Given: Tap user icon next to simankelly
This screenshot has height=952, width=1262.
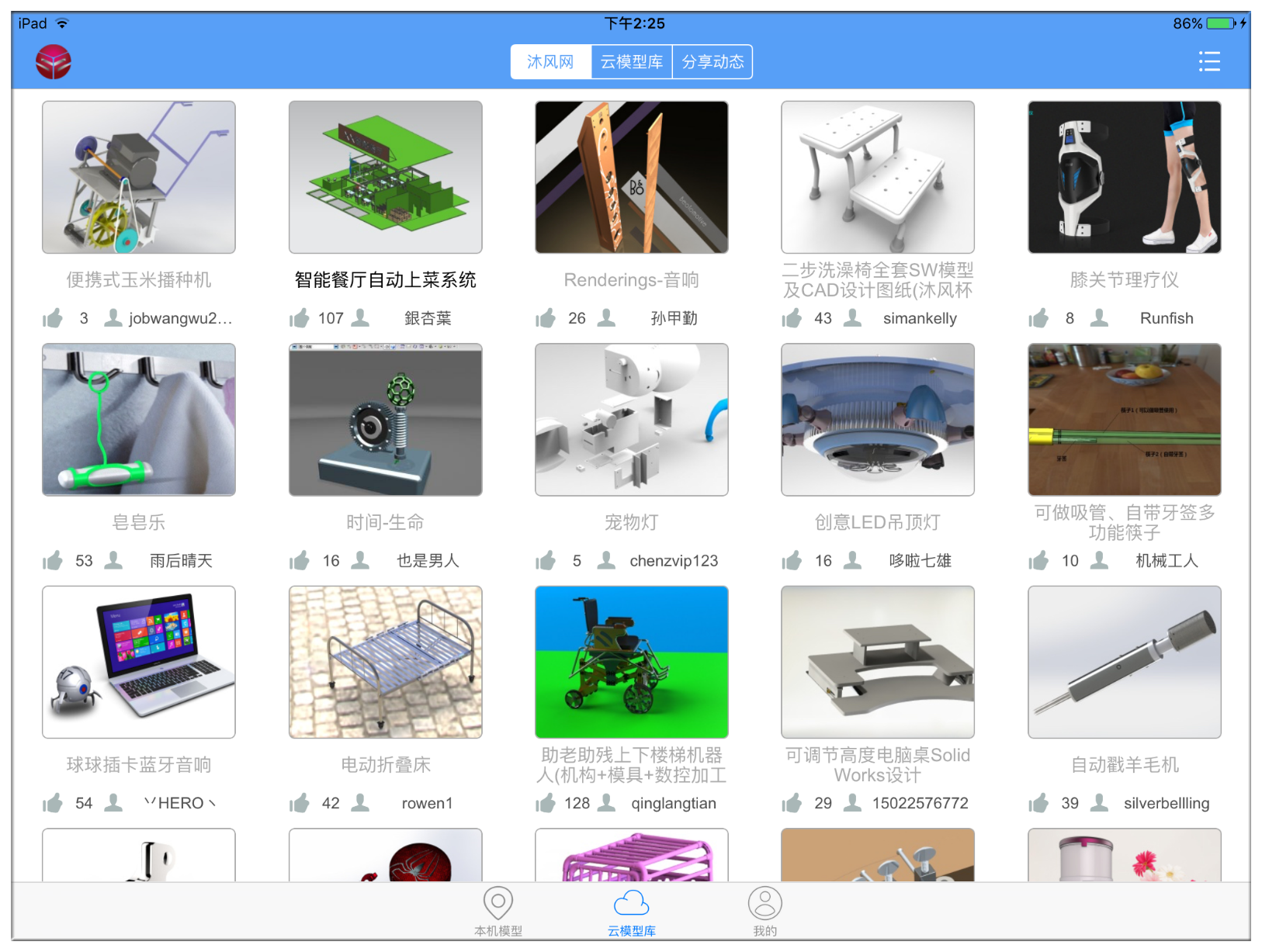Looking at the screenshot, I should pos(852,317).
